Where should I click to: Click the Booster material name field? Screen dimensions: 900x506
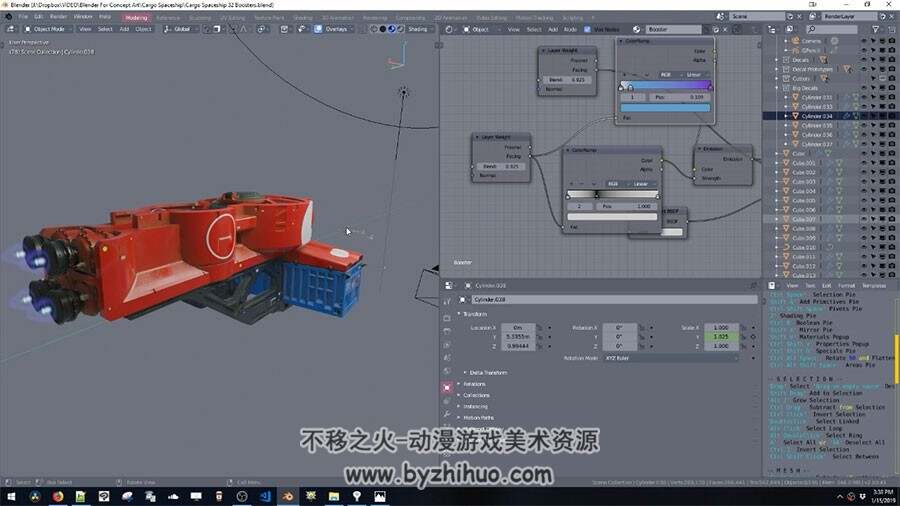(x=673, y=29)
